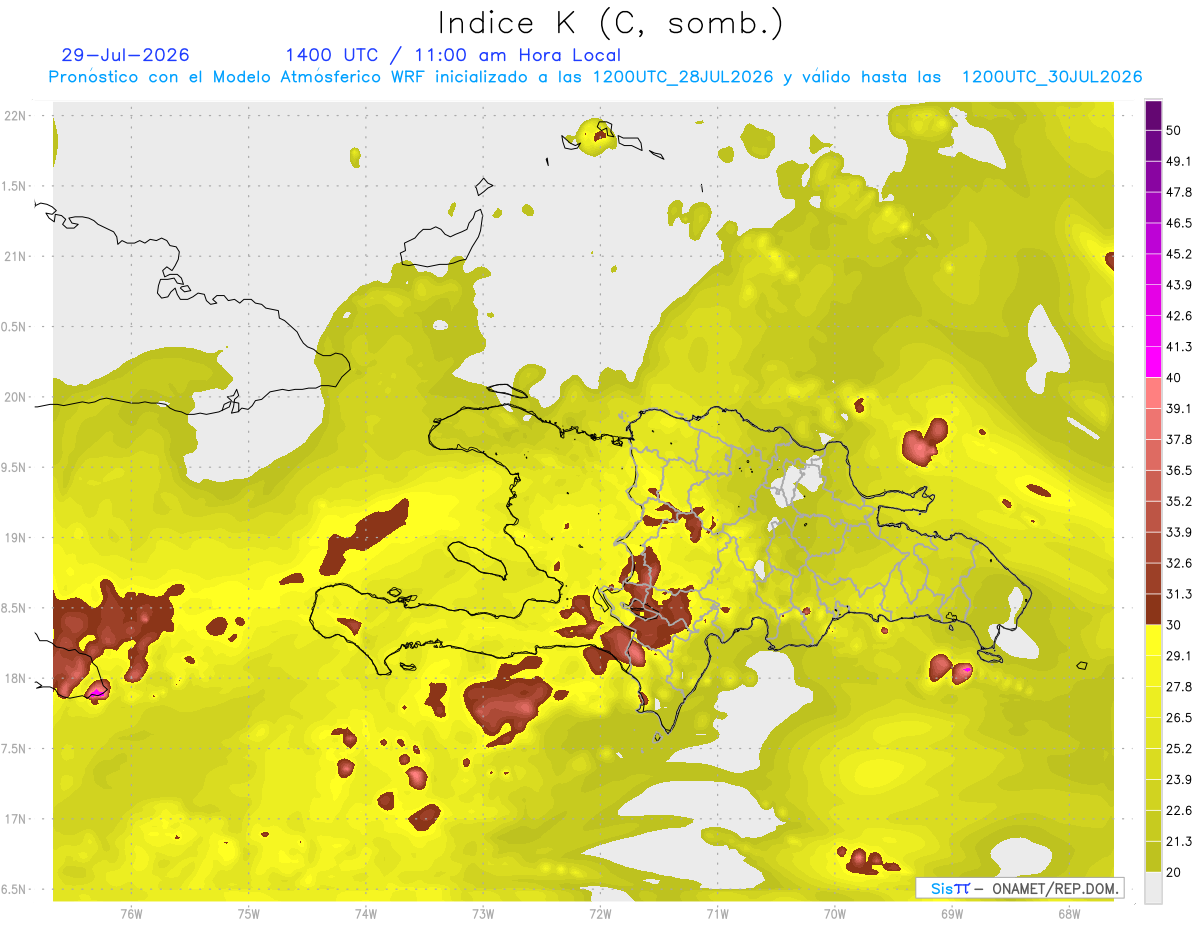Pick the dark brown legend swatch between 30 and 31.3
The height and width of the screenshot is (927, 1200).
1153,610
